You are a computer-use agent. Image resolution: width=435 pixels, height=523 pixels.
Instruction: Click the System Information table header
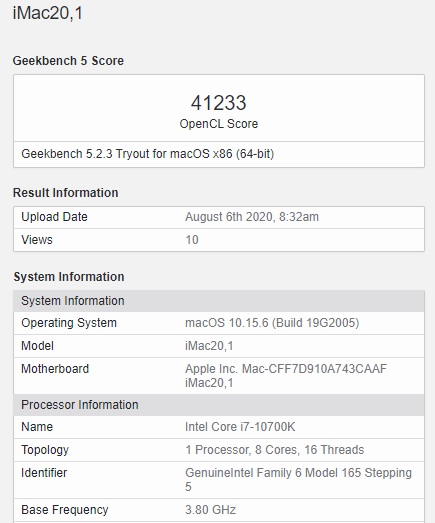(219, 301)
